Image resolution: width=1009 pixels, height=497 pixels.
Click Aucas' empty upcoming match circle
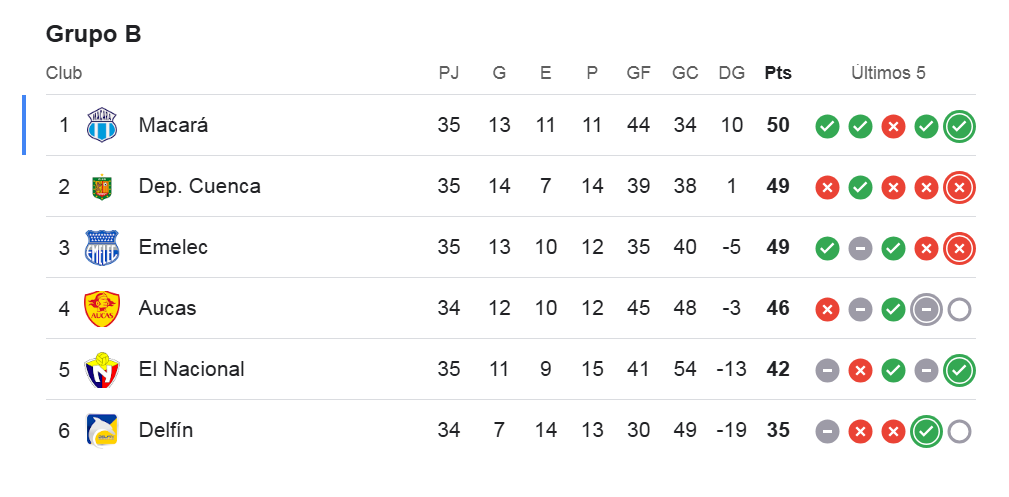(959, 310)
